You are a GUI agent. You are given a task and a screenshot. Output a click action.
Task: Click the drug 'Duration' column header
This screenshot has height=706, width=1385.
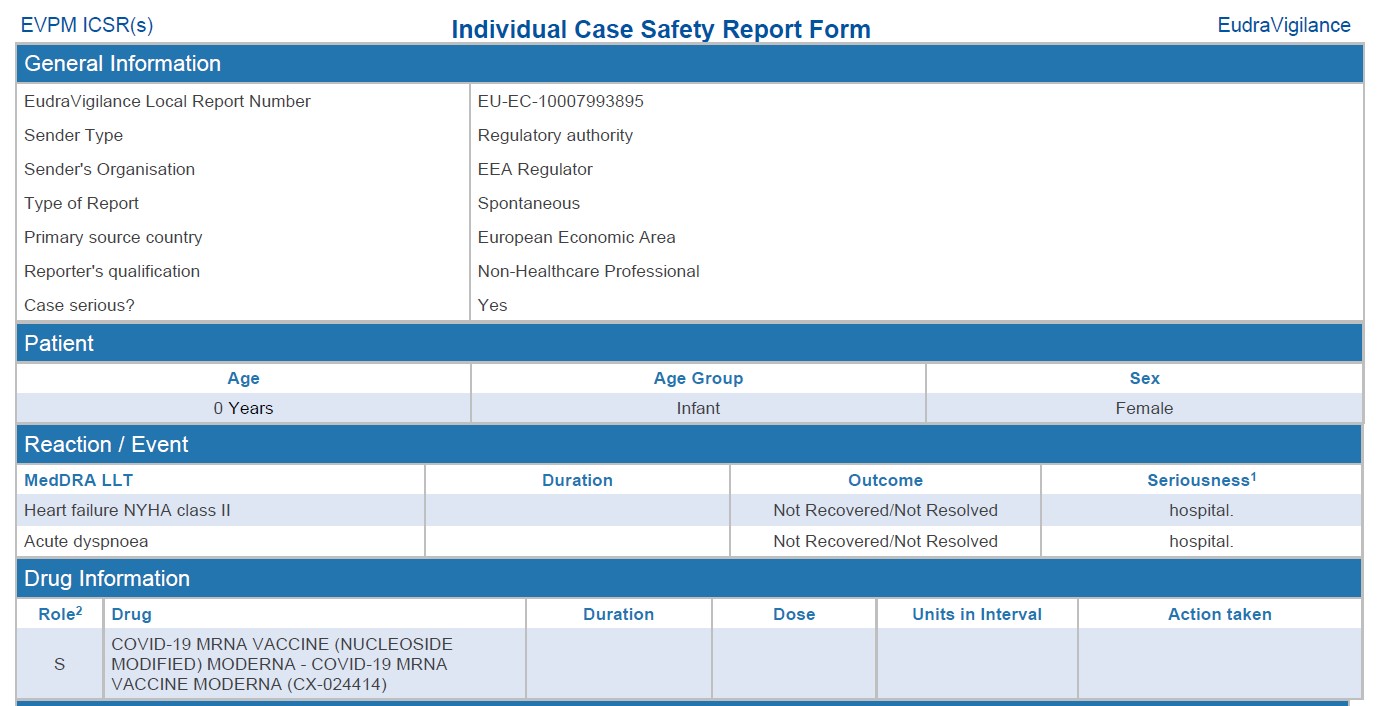click(619, 615)
